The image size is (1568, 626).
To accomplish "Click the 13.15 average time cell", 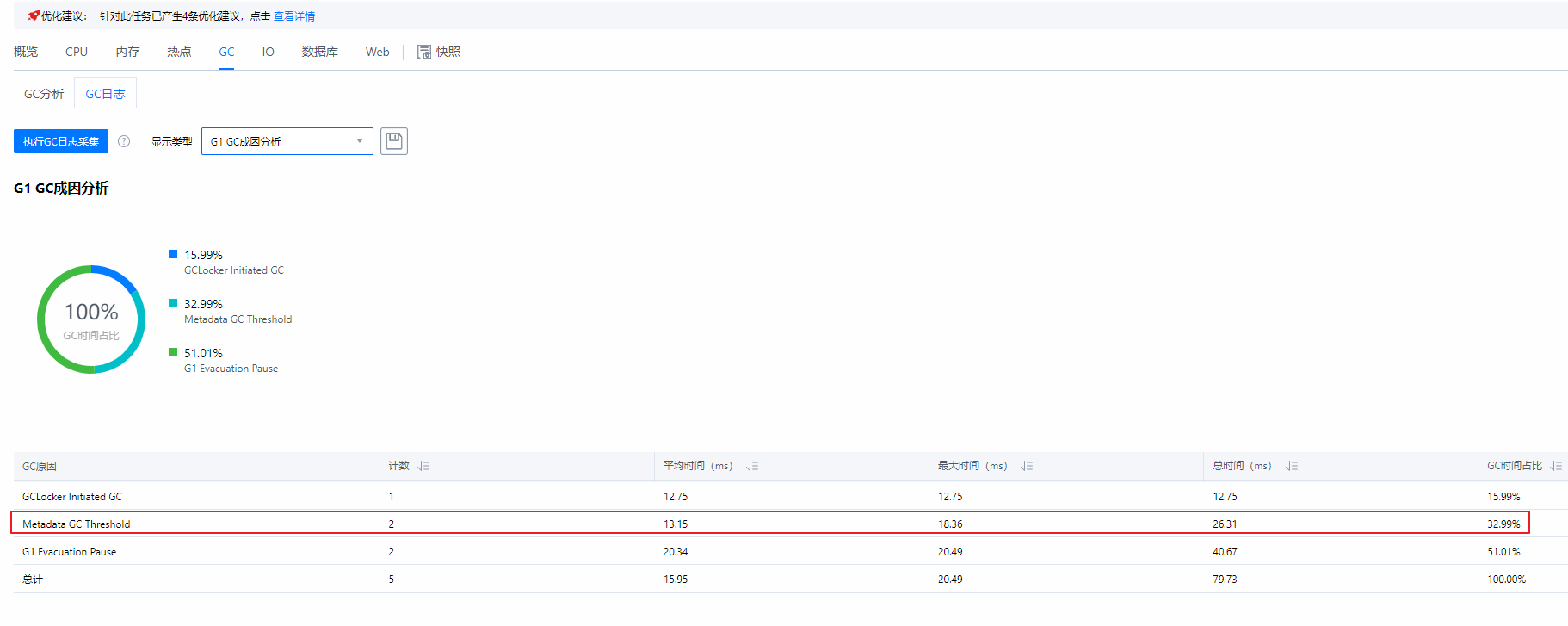I will (x=676, y=524).
